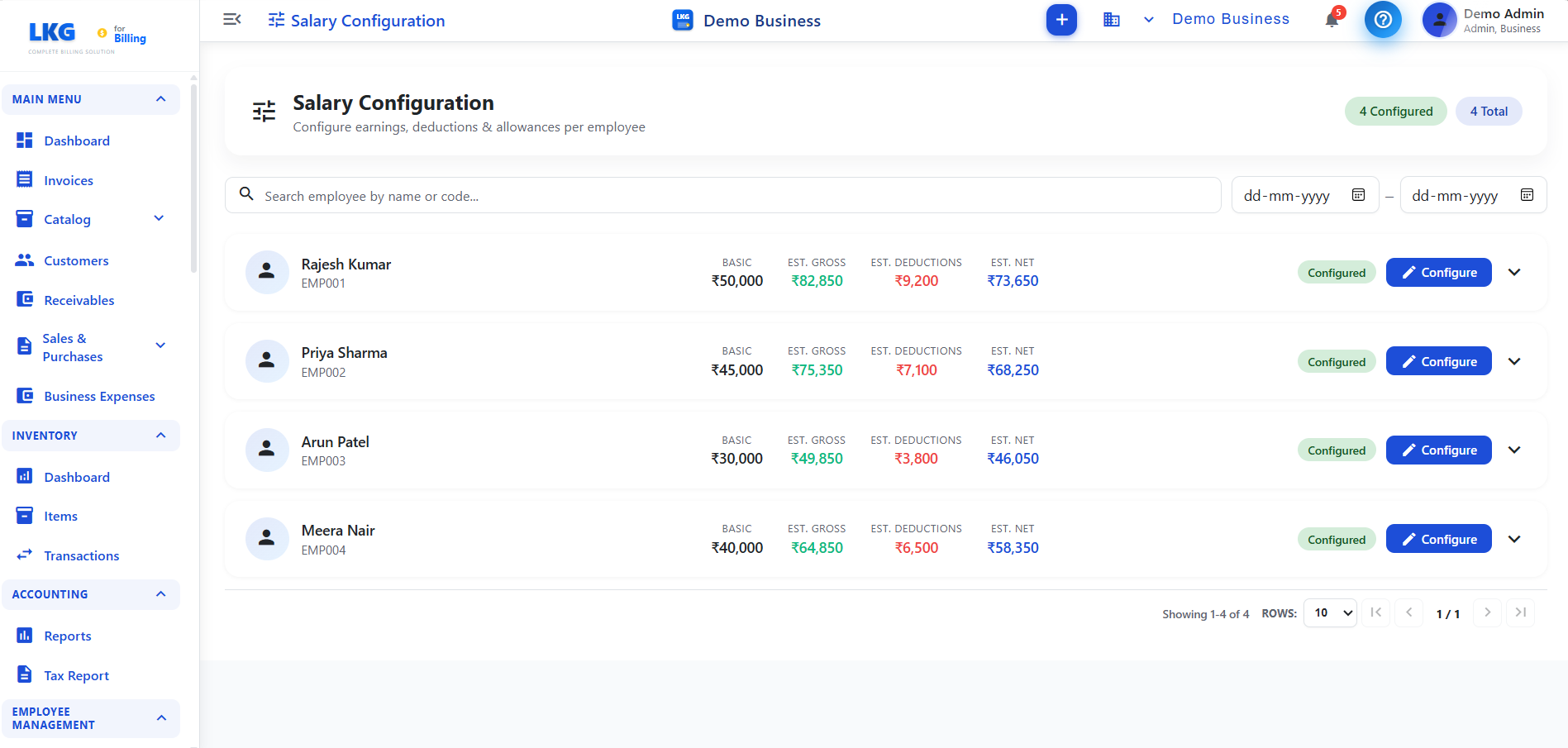
Task: Open notifications bell with 5 badge
Action: click(1332, 19)
